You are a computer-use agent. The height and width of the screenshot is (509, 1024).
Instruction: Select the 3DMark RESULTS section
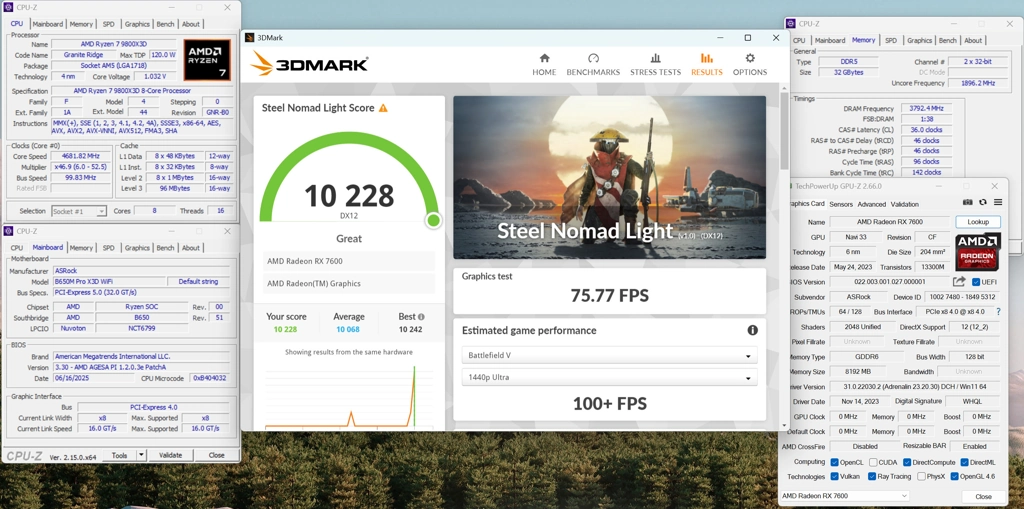pyautogui.click(x=707, y=65)
